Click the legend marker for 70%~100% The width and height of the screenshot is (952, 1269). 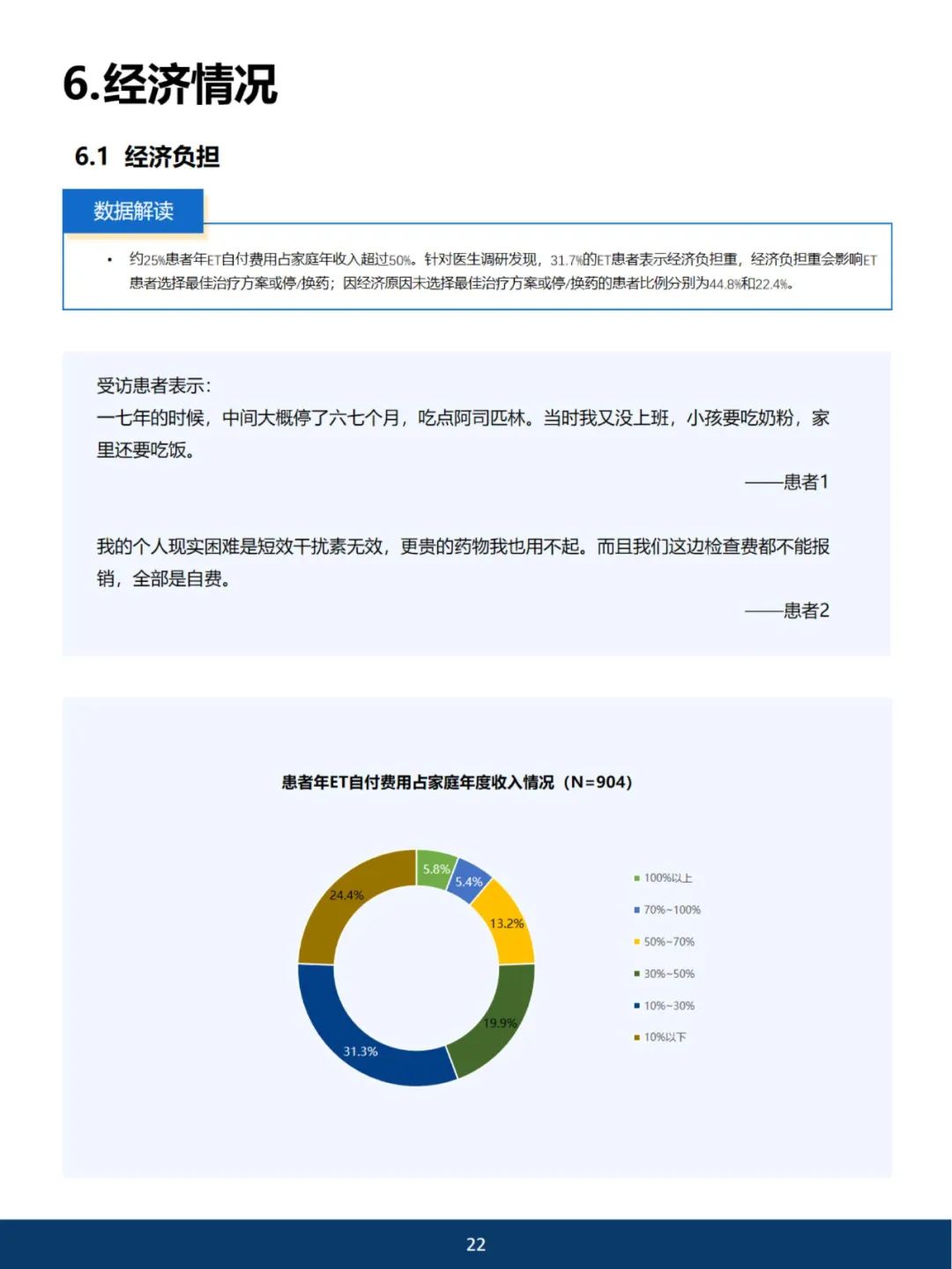pos(636,909)
